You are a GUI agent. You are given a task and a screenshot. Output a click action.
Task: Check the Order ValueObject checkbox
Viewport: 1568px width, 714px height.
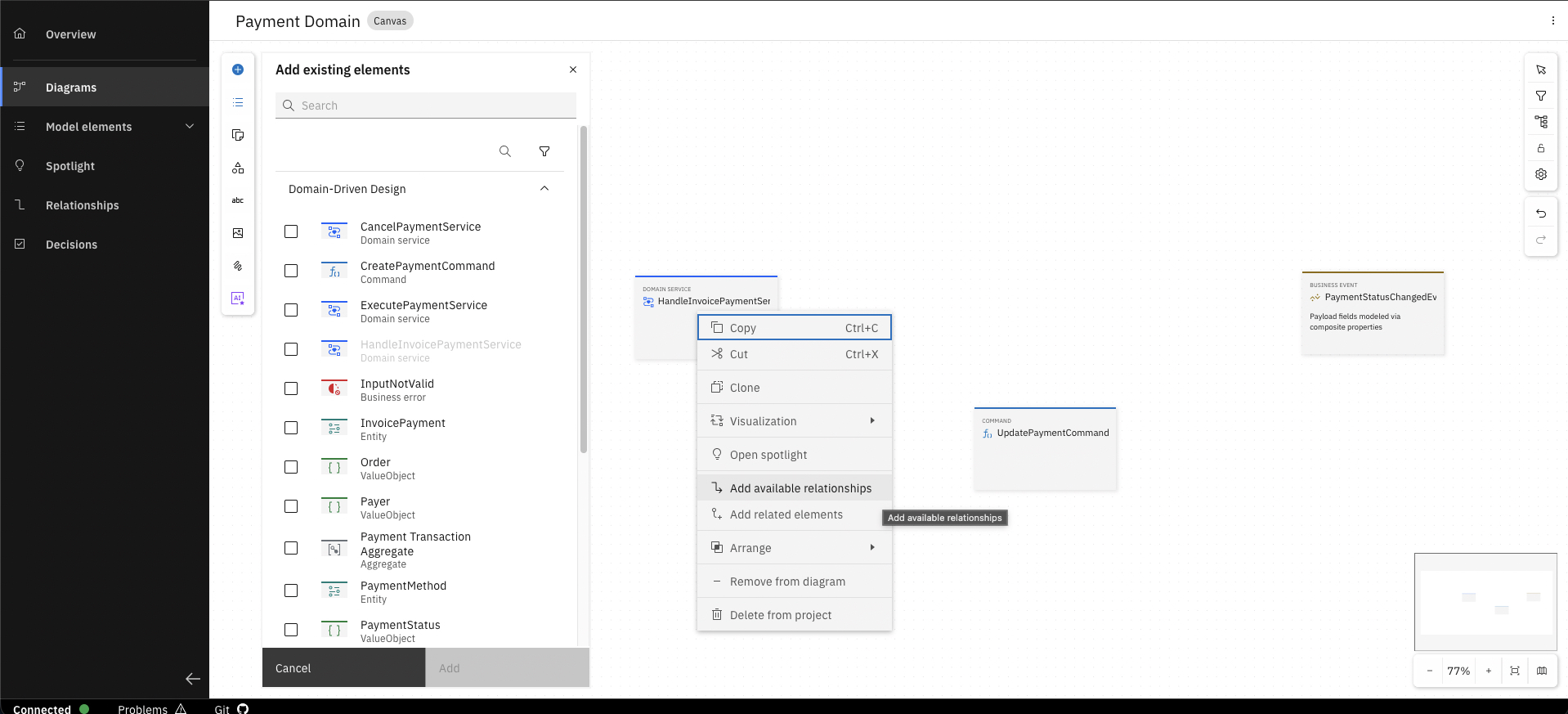[x=291, y=467]
